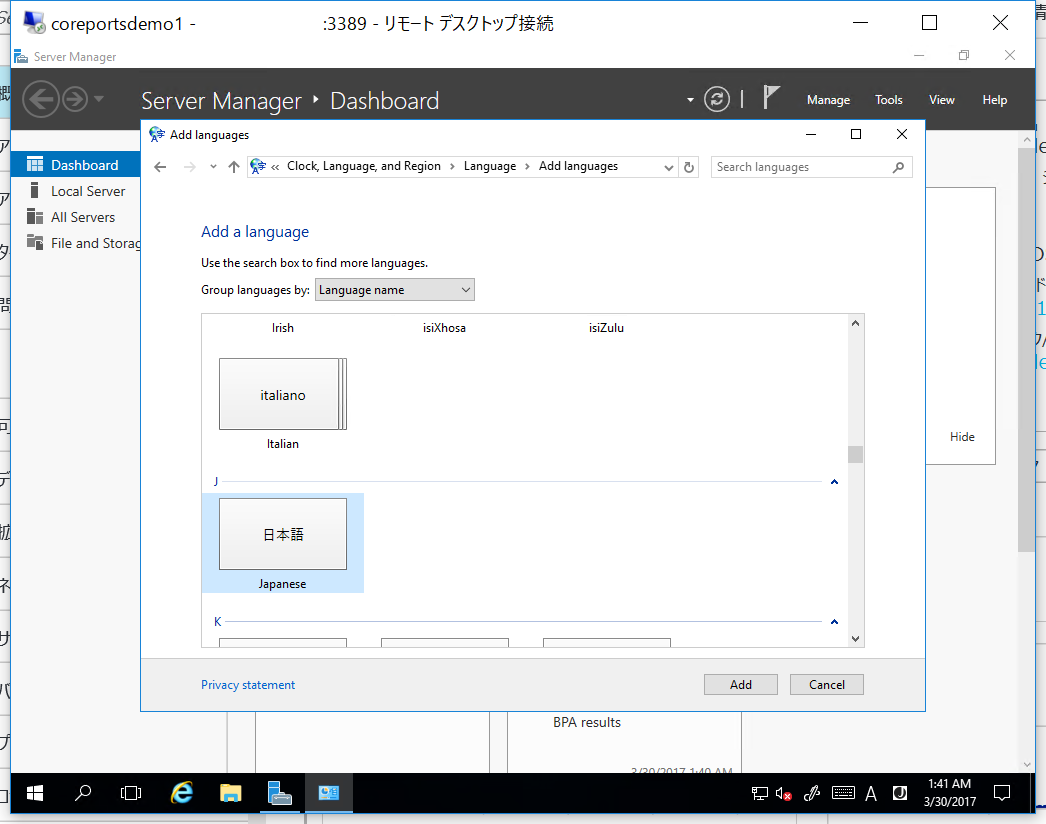Open the Manage menu
Viewport: 1046px width, 824px height.
828,99
